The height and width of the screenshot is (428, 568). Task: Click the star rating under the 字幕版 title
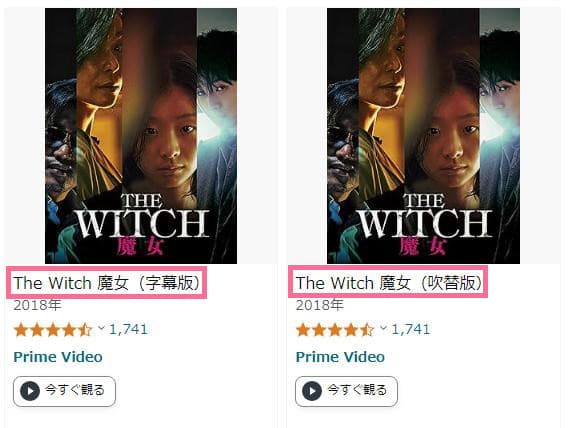pos(53,330)
